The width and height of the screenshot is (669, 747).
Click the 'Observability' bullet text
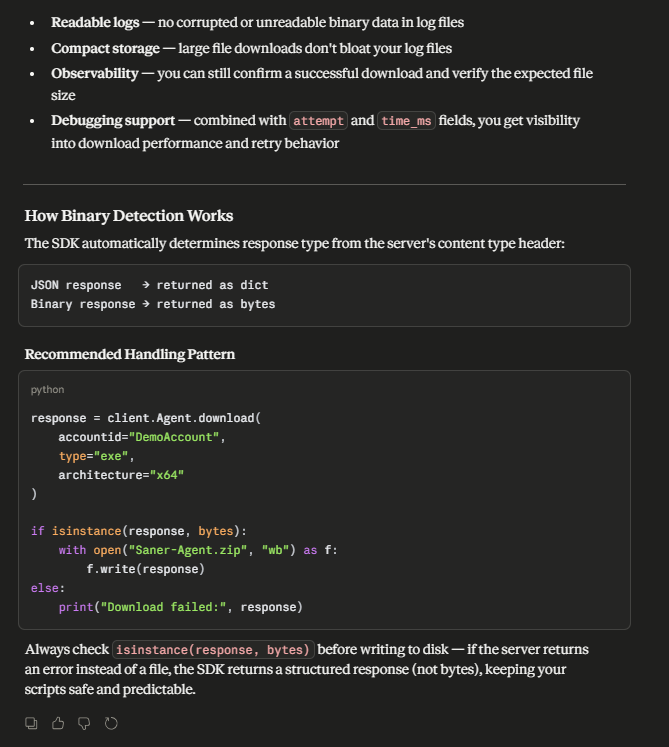tap(95, 73)
